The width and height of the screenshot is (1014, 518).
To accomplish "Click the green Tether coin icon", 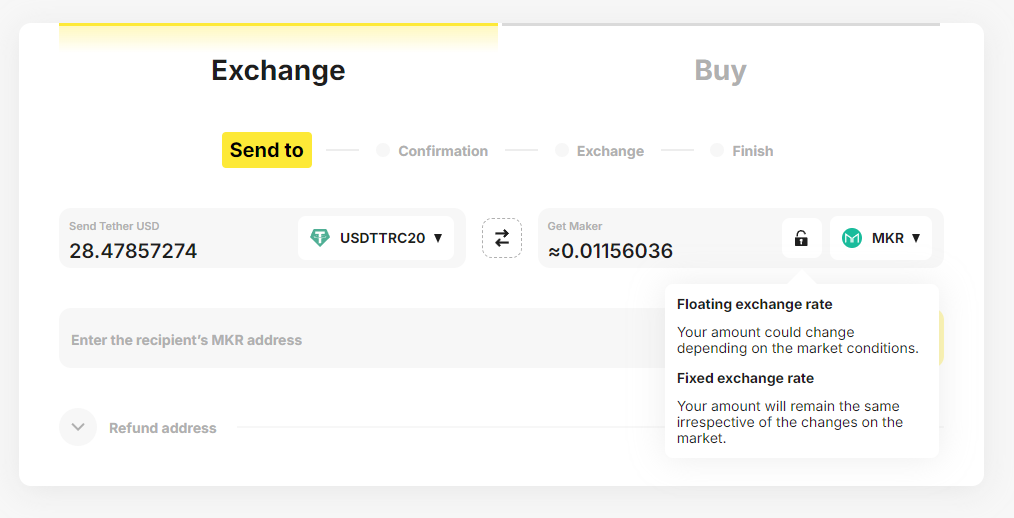I will tap(320, 238).
